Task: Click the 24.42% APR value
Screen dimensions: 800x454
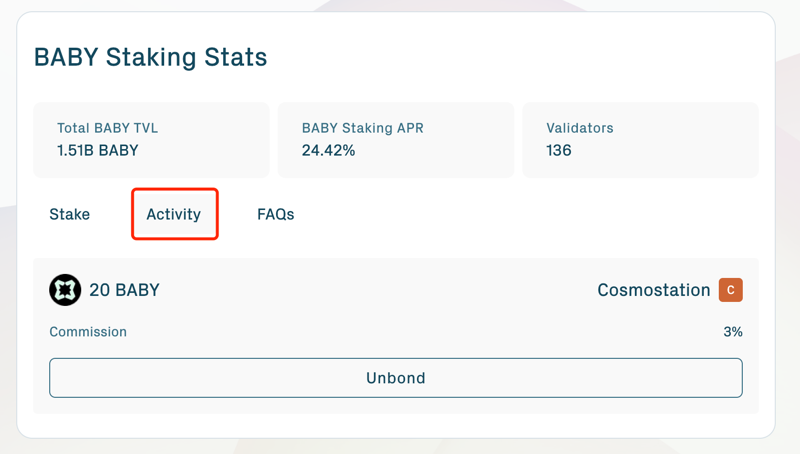Action: point(329,151)
